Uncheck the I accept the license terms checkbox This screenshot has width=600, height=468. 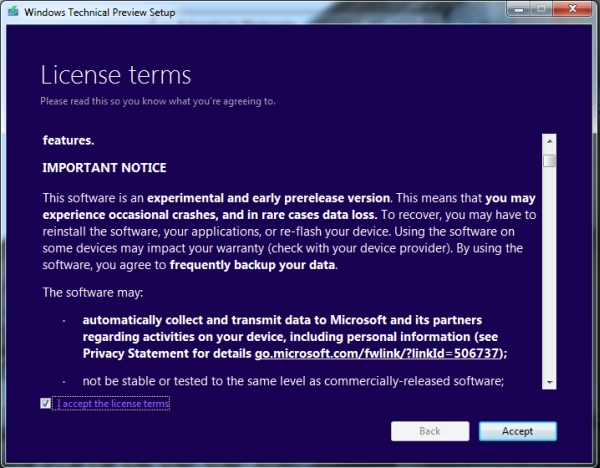[46, 403]
